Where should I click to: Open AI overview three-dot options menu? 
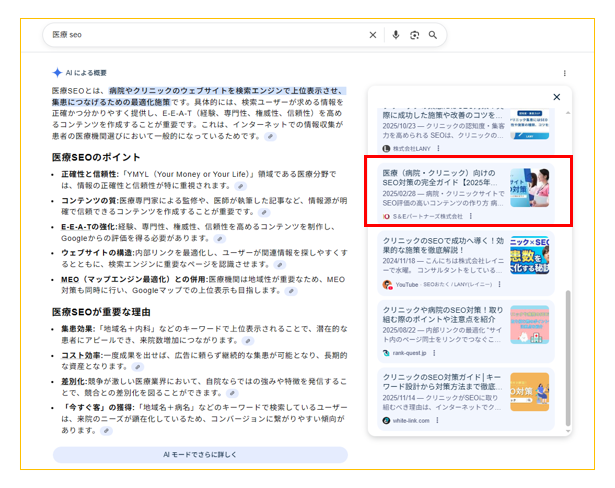[x=564, y=73]
